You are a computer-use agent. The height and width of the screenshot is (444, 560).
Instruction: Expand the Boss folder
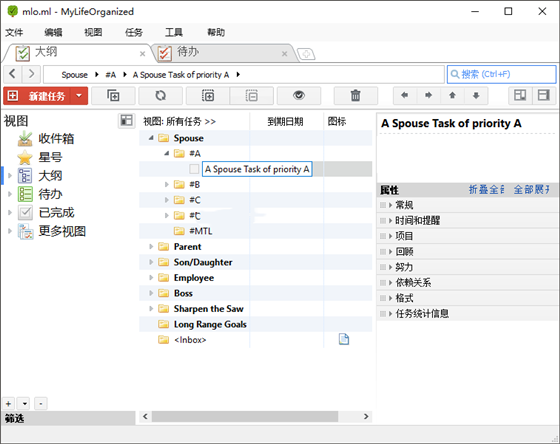(151, 293)
